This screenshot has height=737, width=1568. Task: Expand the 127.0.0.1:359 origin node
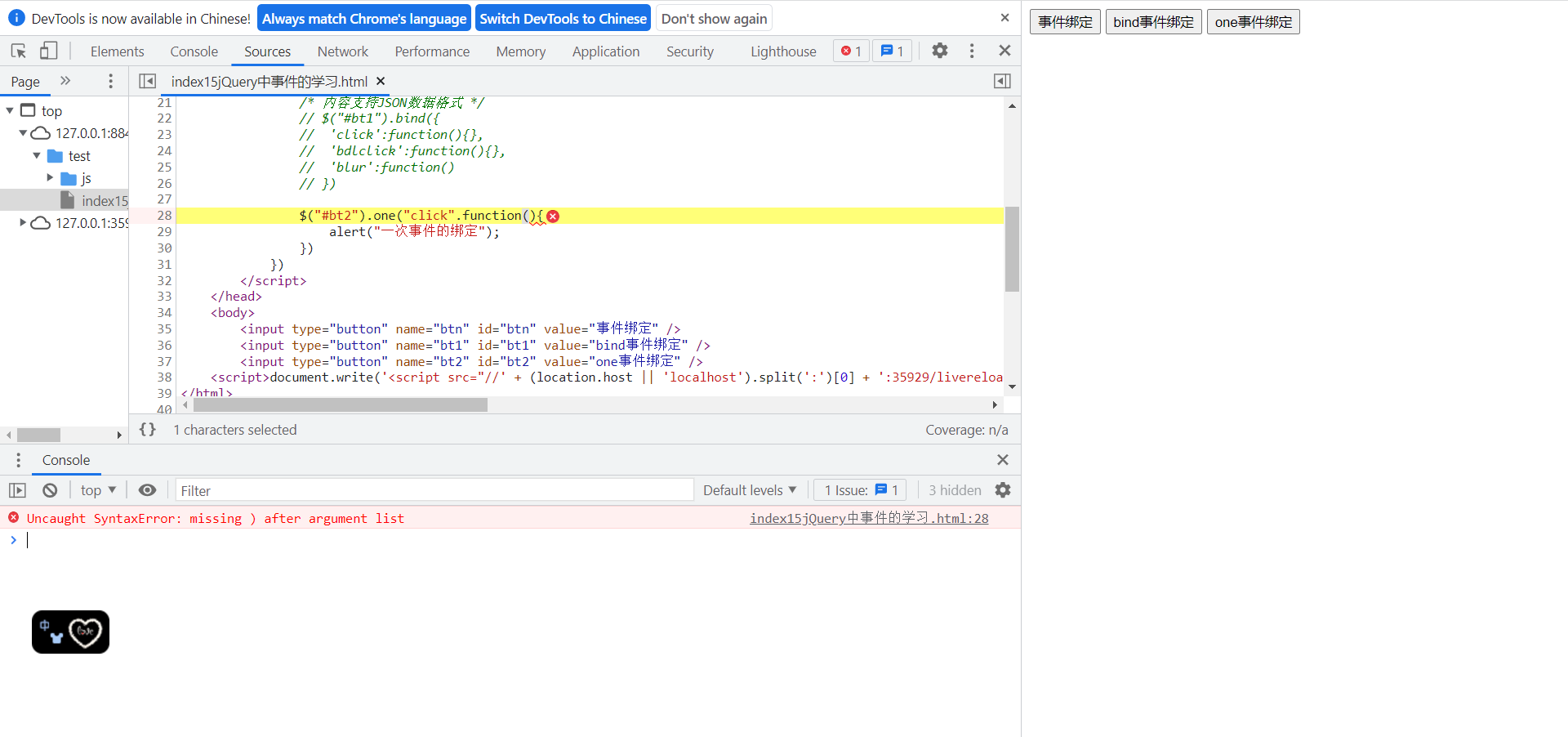coord(23,222)
